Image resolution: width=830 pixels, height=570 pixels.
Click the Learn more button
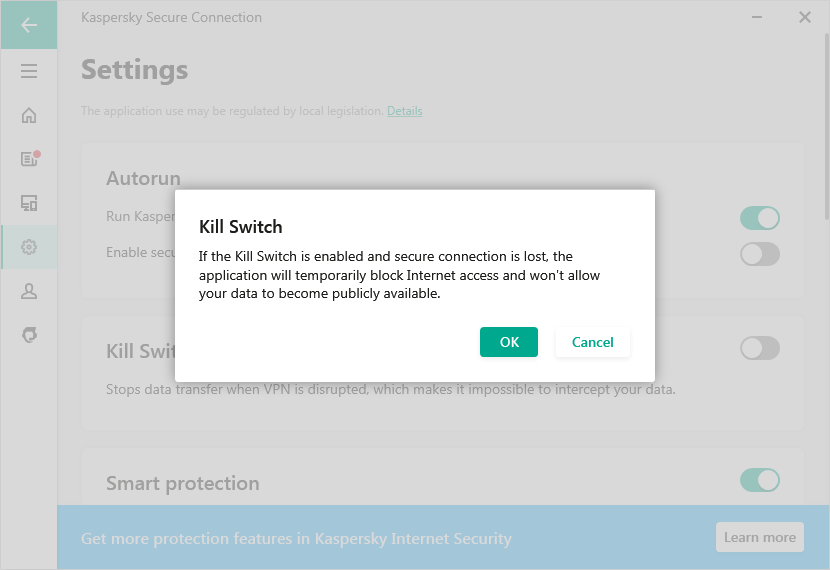[759, 537]
